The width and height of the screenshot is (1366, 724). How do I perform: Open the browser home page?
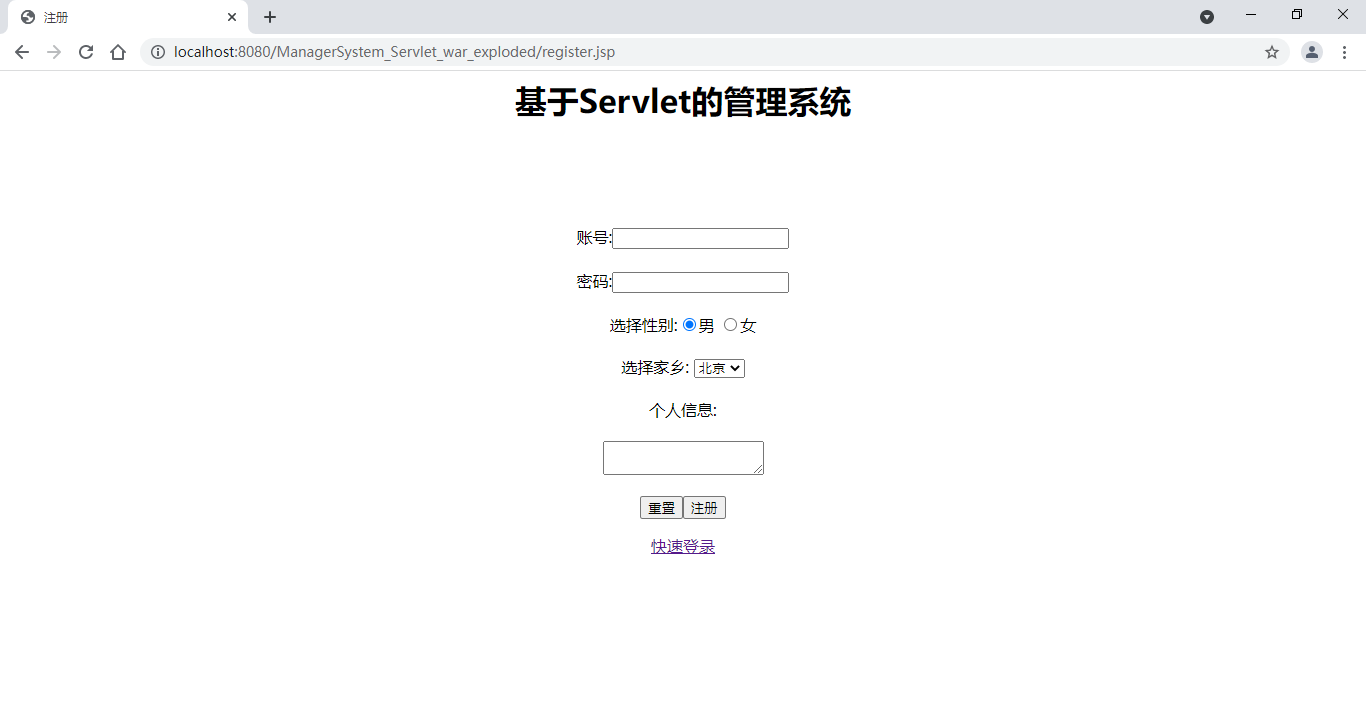(118, 52)
